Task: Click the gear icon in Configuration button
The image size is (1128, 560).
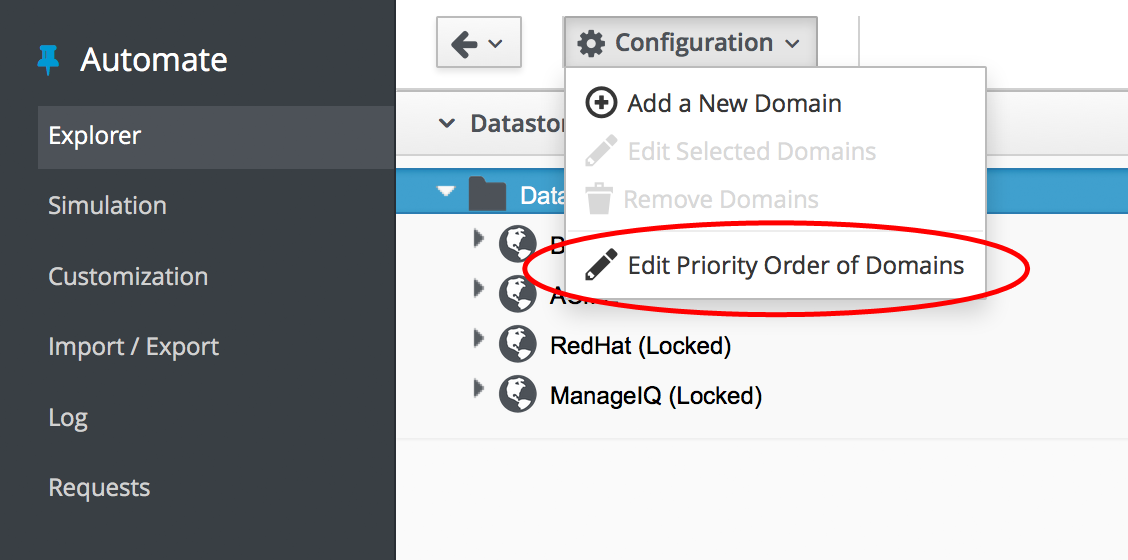Action: tap(592, 43)
